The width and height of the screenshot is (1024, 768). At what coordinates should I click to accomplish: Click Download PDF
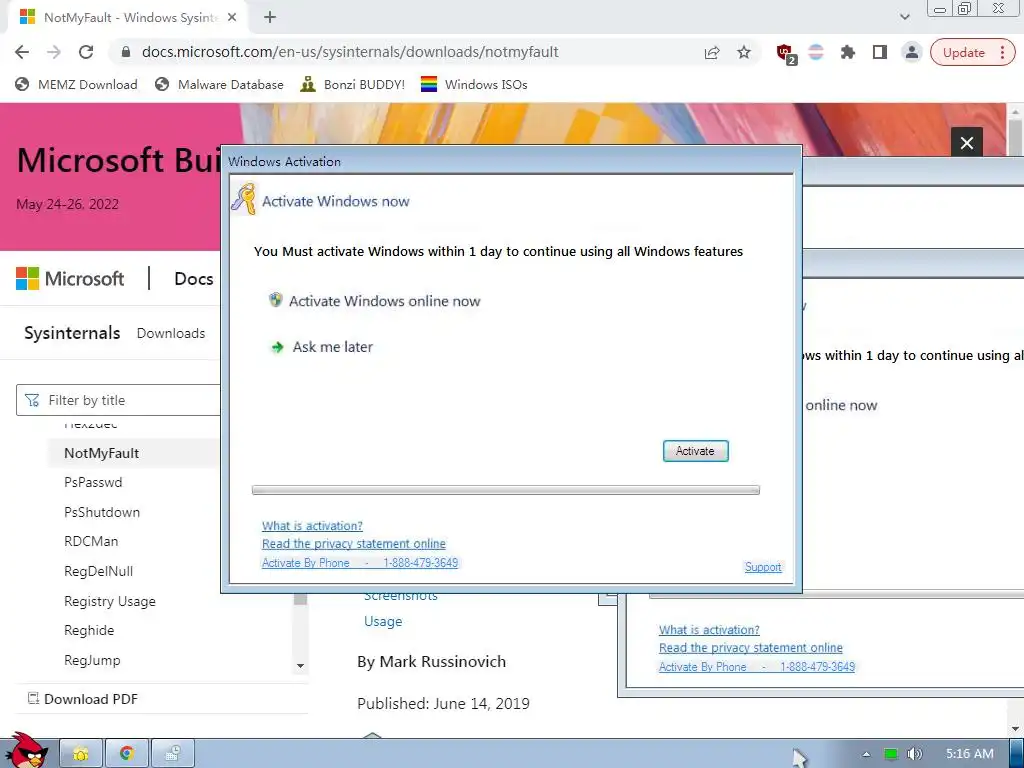[x=82, y=699]
